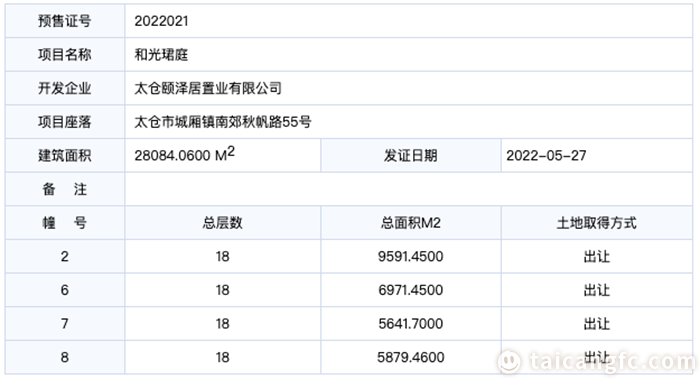Select the 总层数 column header
The width and height of the screenshot is (700, 379).
[x=223, y=222]
